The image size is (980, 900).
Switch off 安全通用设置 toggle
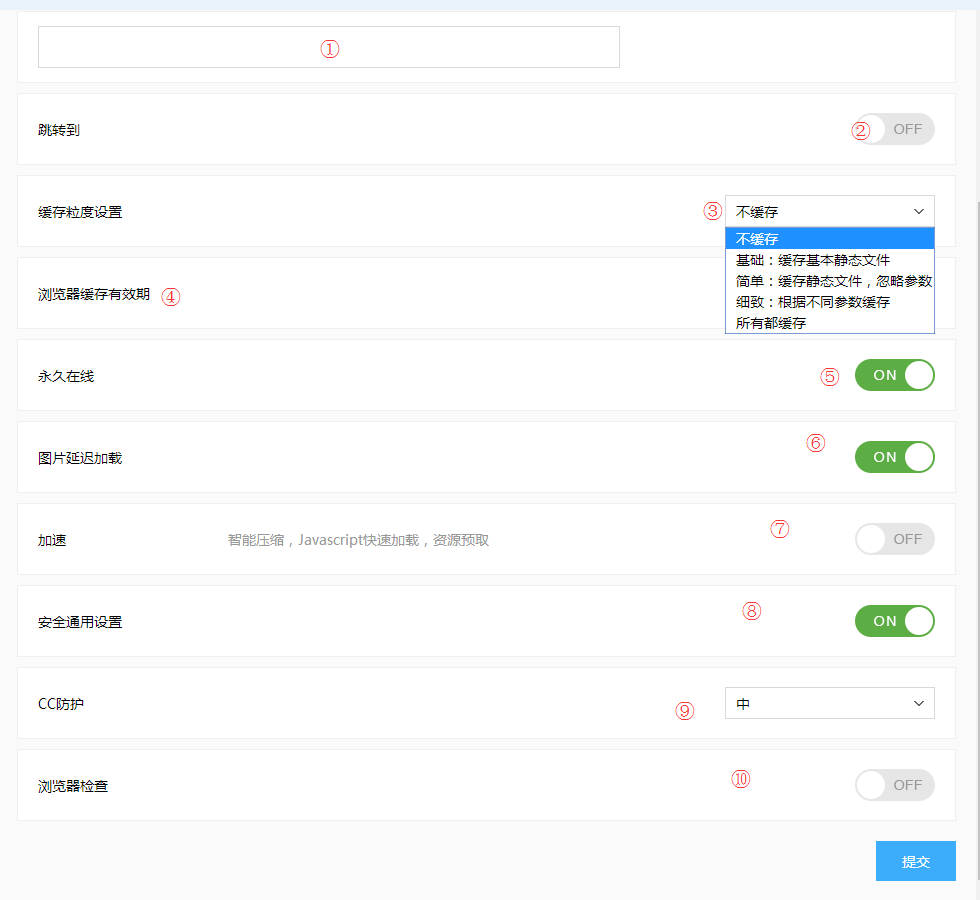pyautogui.click(x=894, y=621)
